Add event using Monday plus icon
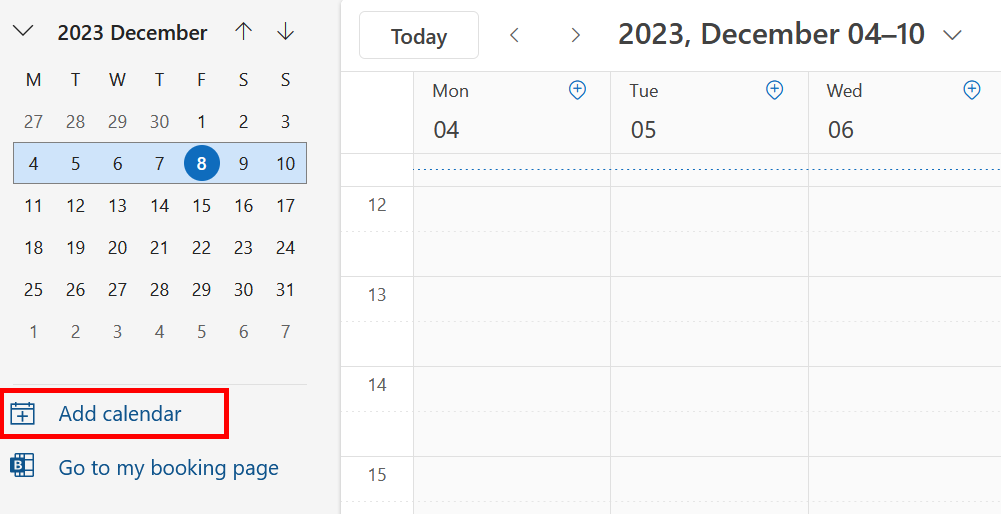The width and height of the screenshot is (1001, 514). point(577,91)
